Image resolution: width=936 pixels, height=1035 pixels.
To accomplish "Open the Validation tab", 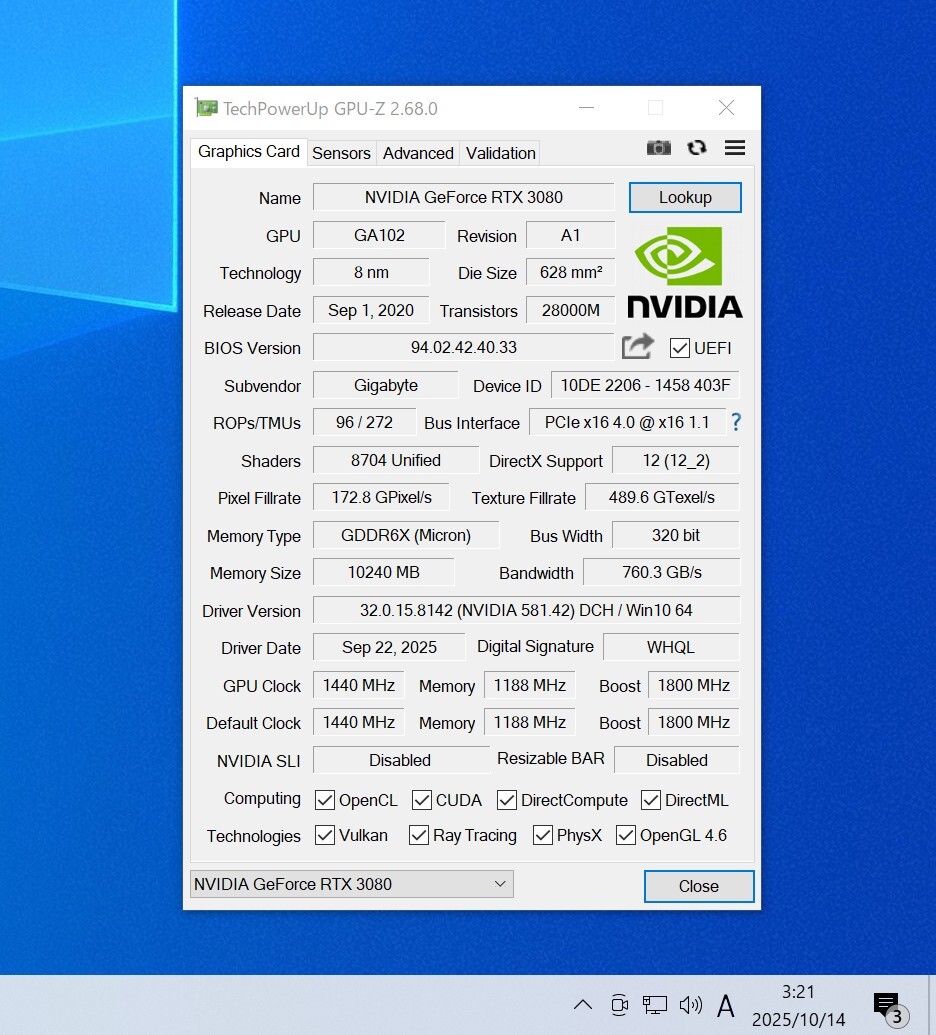I will pos(500,153).
